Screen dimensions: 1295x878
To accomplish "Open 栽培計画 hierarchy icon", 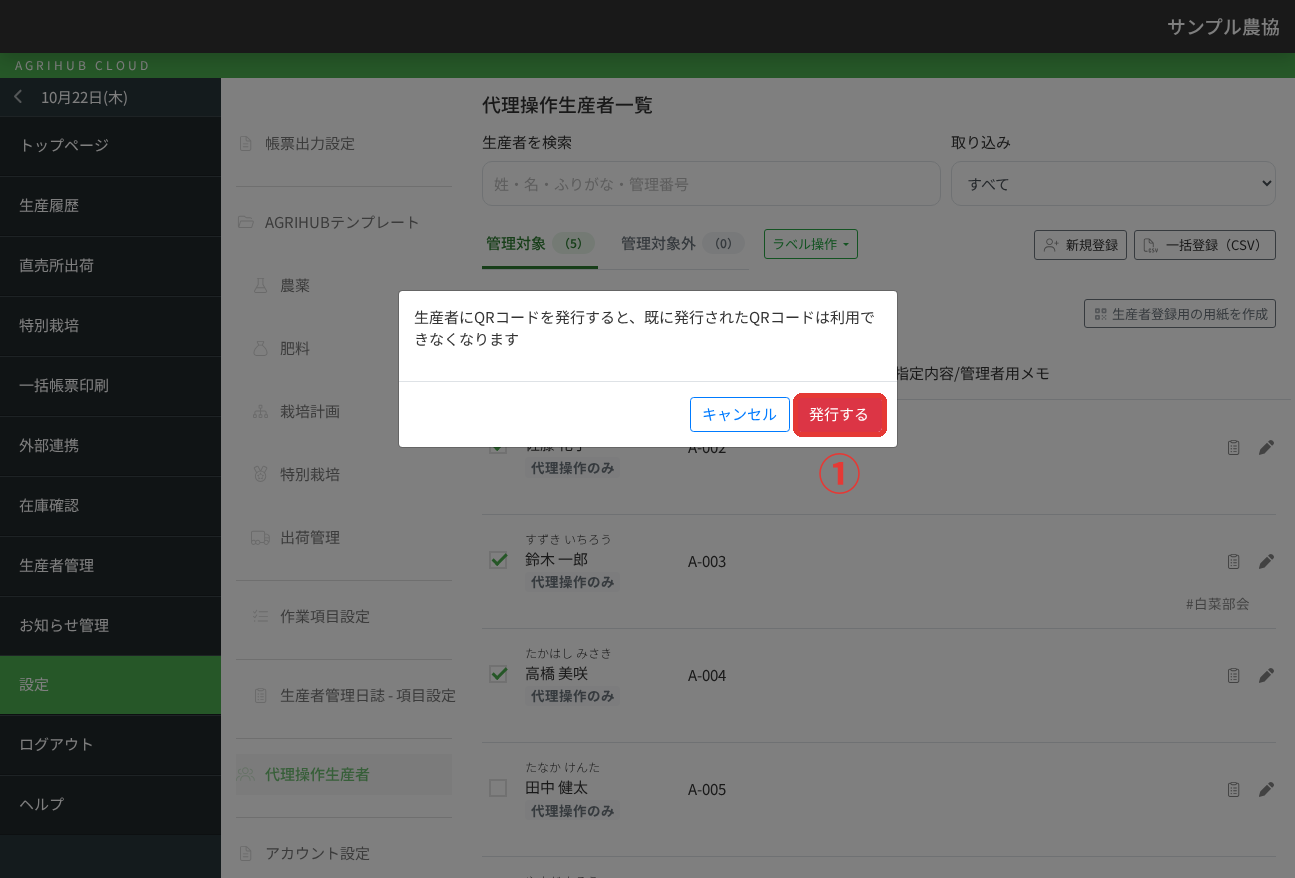I will (x=260, y=412).
